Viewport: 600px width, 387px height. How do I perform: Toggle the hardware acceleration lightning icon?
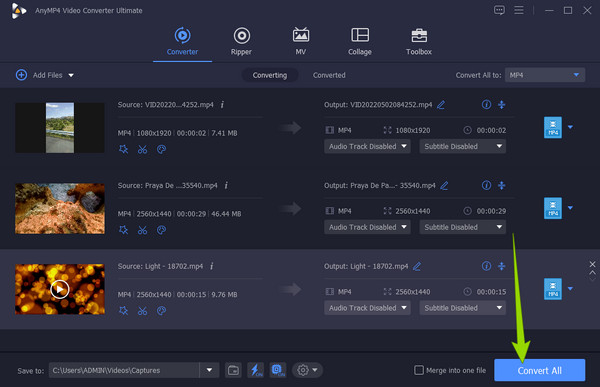click(256, 370)
